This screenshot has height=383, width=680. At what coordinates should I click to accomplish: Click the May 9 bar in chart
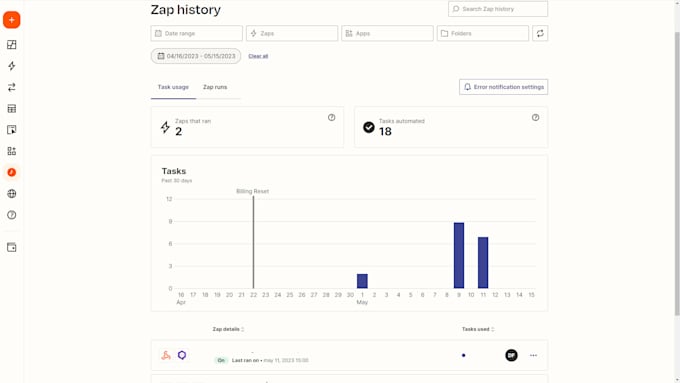click(x=459, y=255)
